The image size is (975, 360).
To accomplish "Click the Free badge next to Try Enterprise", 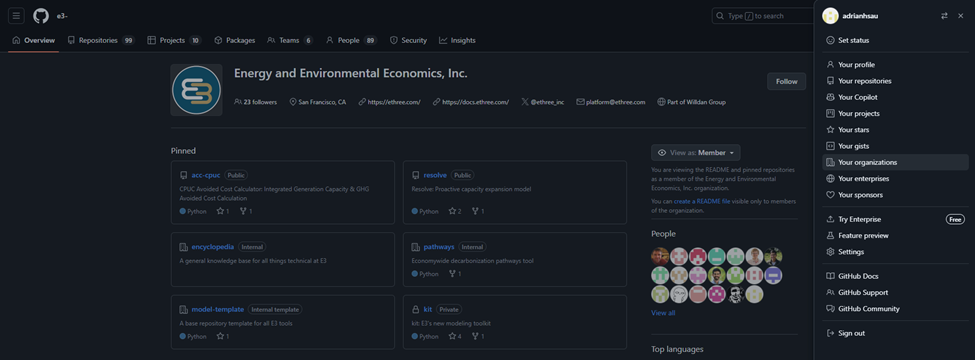I will 955,219.
